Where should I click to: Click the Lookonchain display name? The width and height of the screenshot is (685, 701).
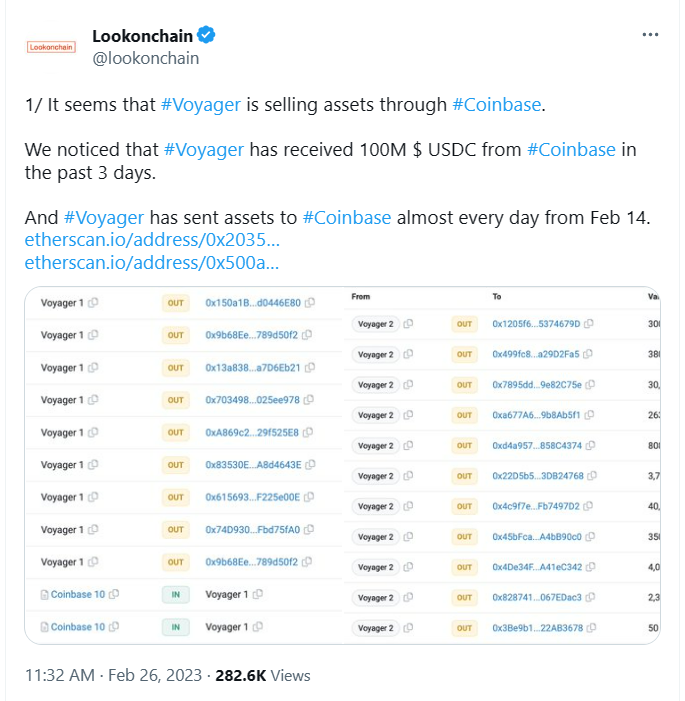(142, 36)
